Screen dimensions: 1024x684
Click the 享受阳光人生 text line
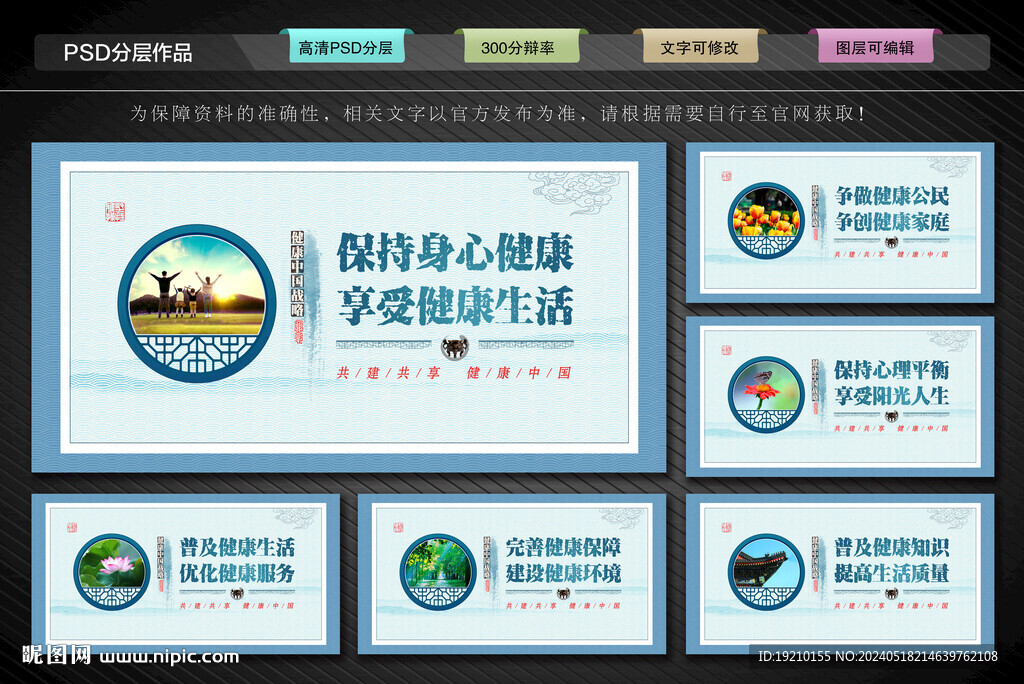pos(891,395)
